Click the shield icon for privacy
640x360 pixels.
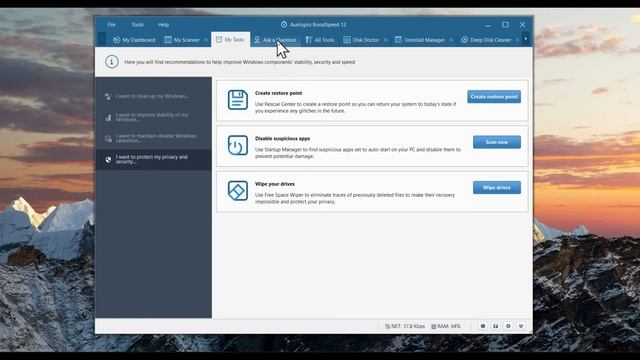[x=108, y=160]
